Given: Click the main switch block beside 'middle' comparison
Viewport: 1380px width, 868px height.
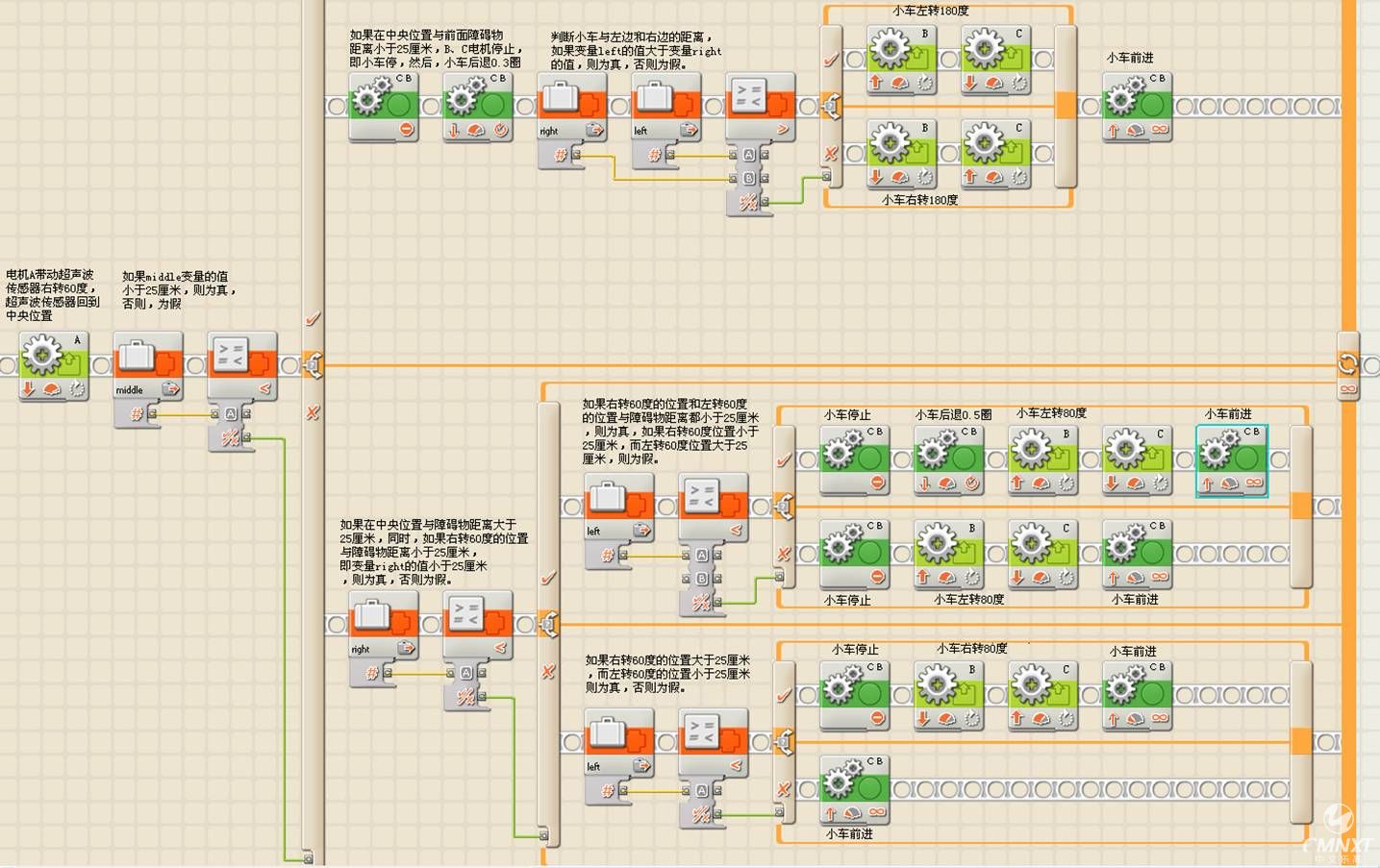Looking at the screenshot, I should (x=314, y=365).
